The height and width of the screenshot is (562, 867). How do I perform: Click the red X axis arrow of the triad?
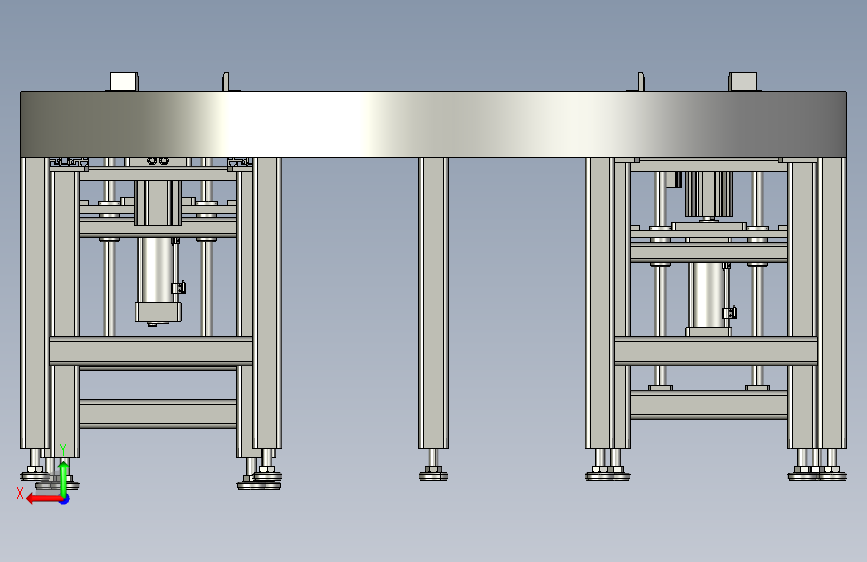point(44,499)
